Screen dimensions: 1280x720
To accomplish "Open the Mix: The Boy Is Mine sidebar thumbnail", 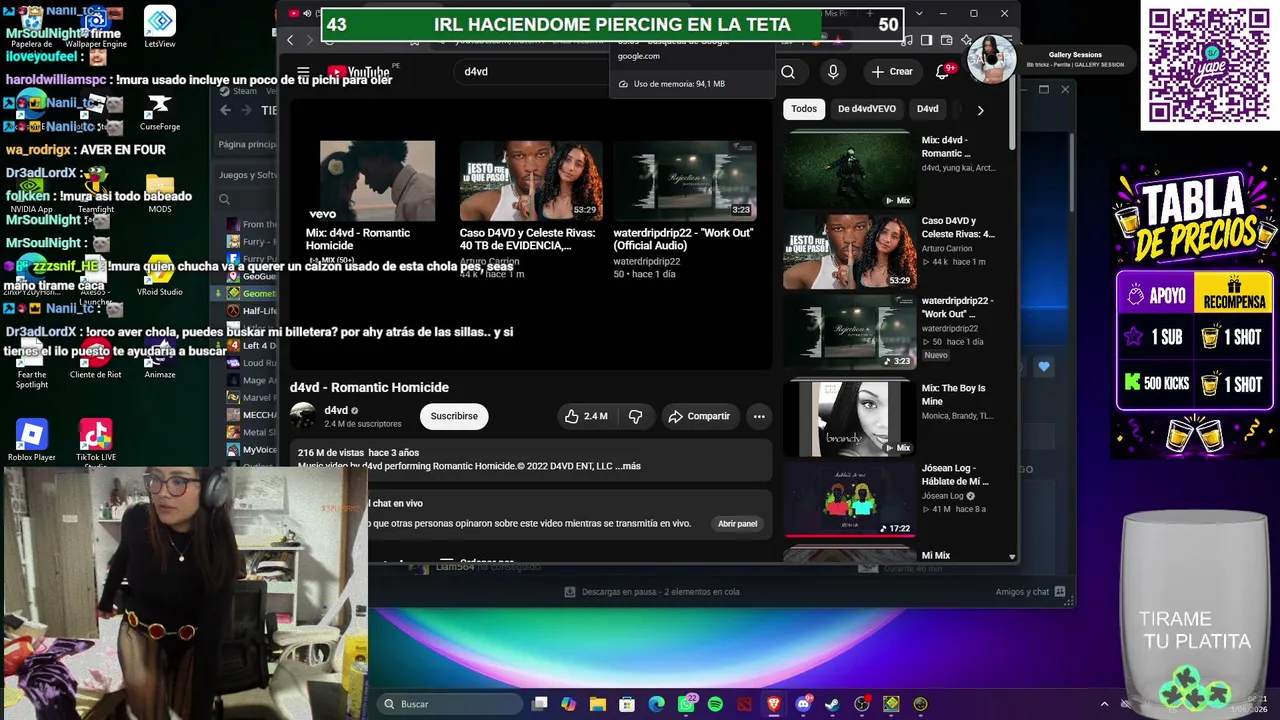I will (849, 418).
